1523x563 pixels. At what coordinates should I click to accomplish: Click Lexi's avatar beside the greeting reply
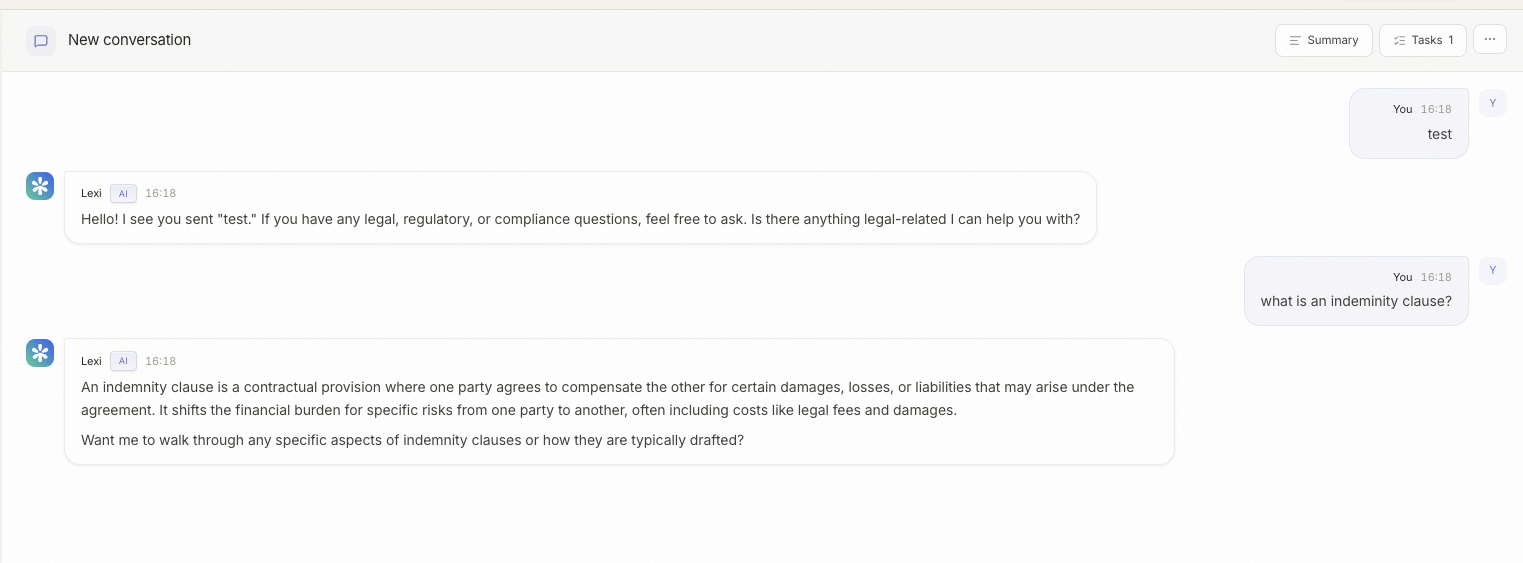(x=40, y=186)
